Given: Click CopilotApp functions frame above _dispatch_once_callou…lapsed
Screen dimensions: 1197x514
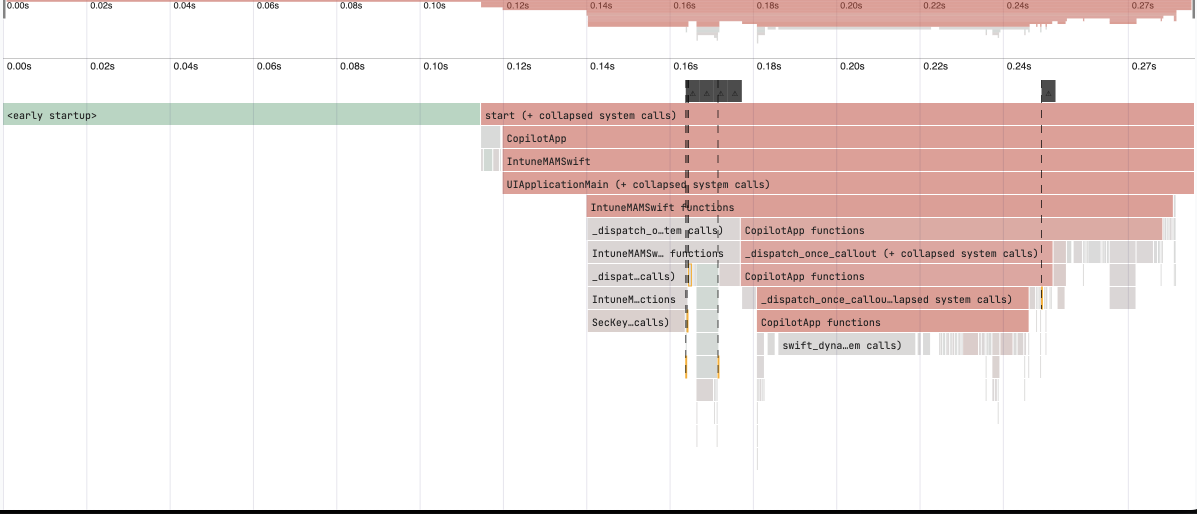Looking at the screenshot, I should (x=896, y=276).
